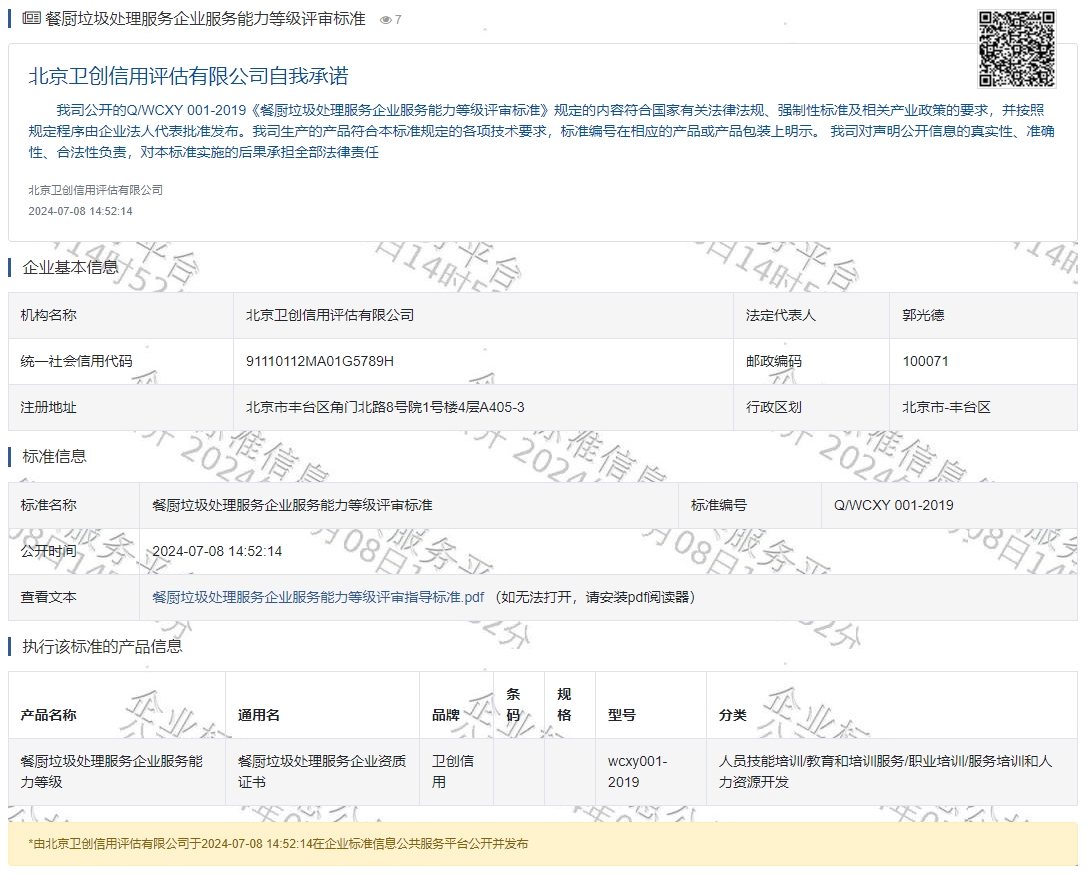This screenshot has width=1087, height=874.
Task: Click the section heading 企业基本信息
Action: coord(70,267)
